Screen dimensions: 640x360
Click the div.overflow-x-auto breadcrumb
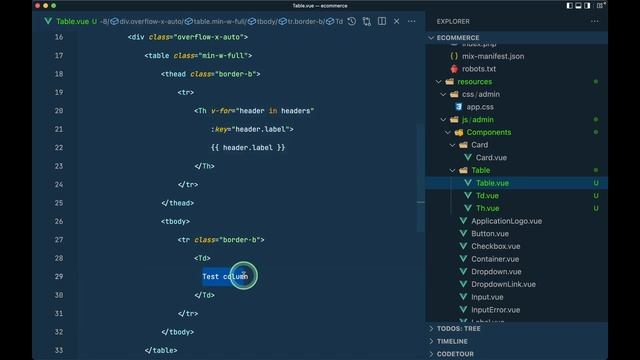[150, 21]
